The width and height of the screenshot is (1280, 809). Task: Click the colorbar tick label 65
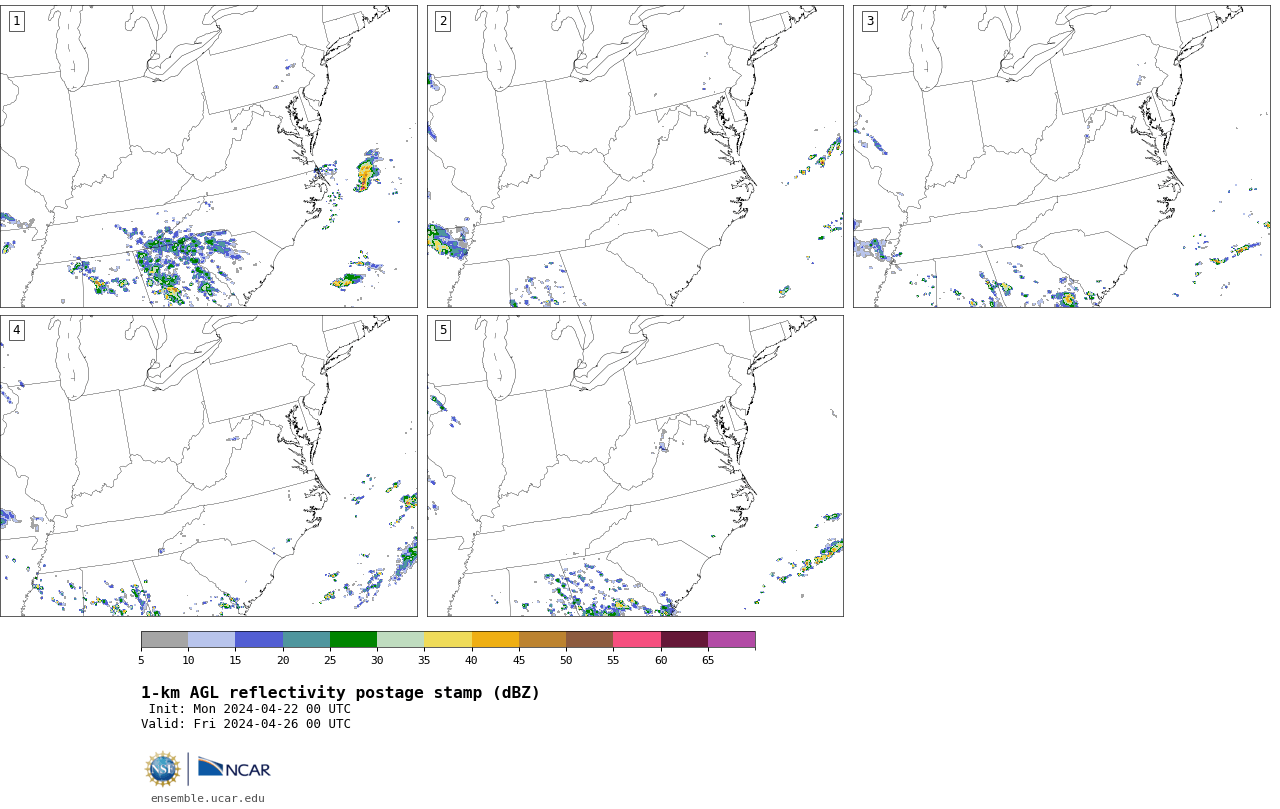(708, 660)
